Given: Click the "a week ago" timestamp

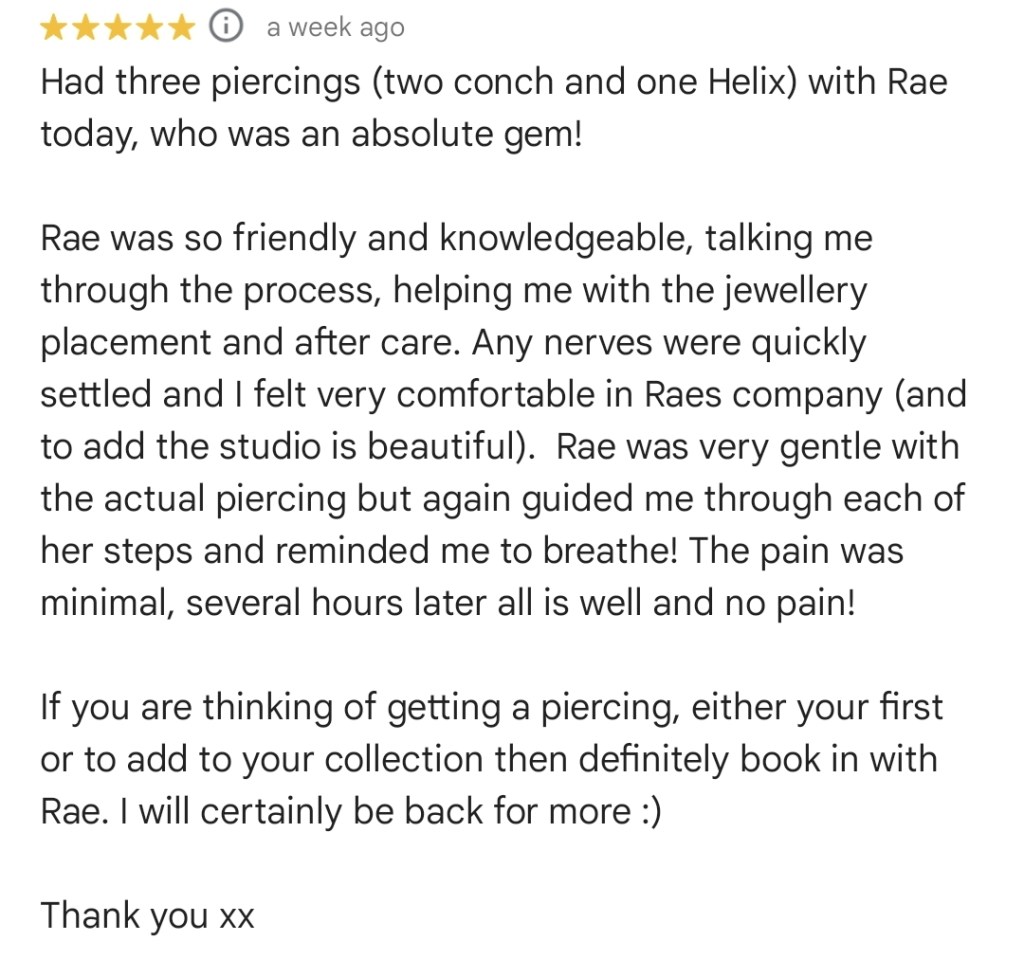Looking at the screenshot, I should point(335,28).
